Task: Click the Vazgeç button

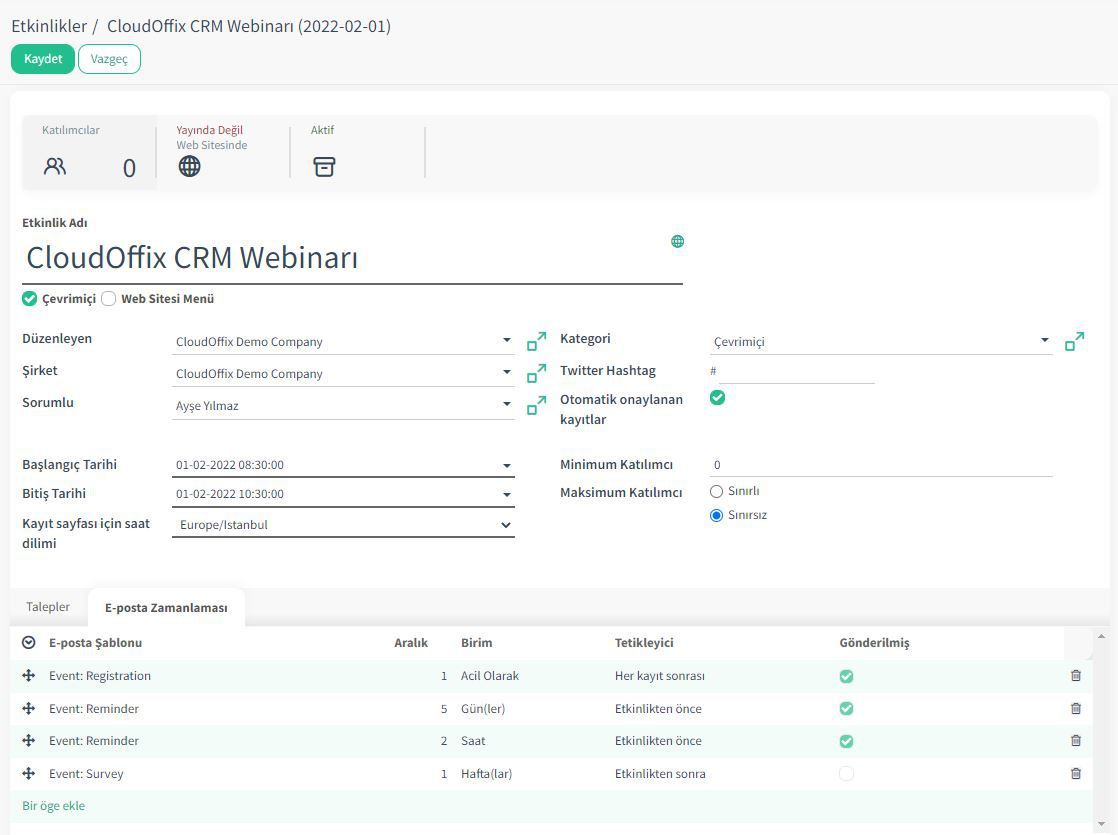Action: (109, 58)
